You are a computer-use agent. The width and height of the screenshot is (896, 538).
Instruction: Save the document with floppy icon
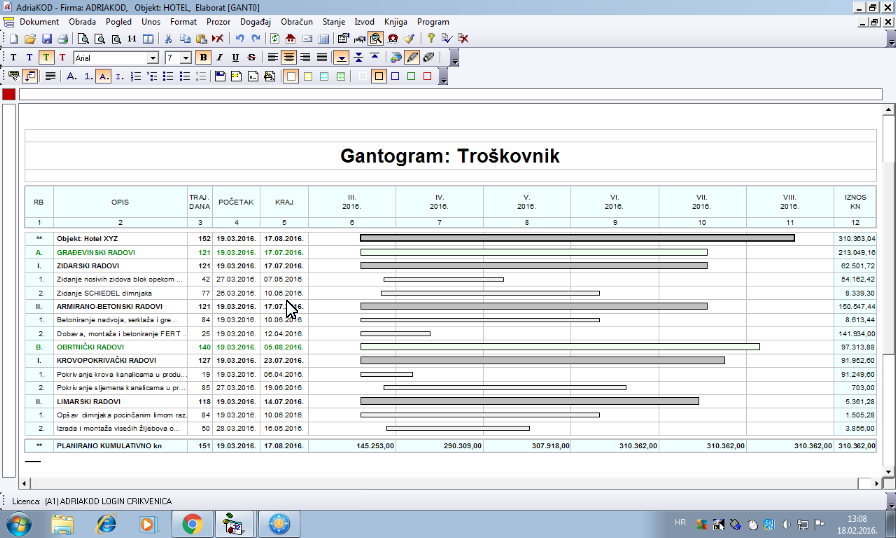(x=47, y=39)
